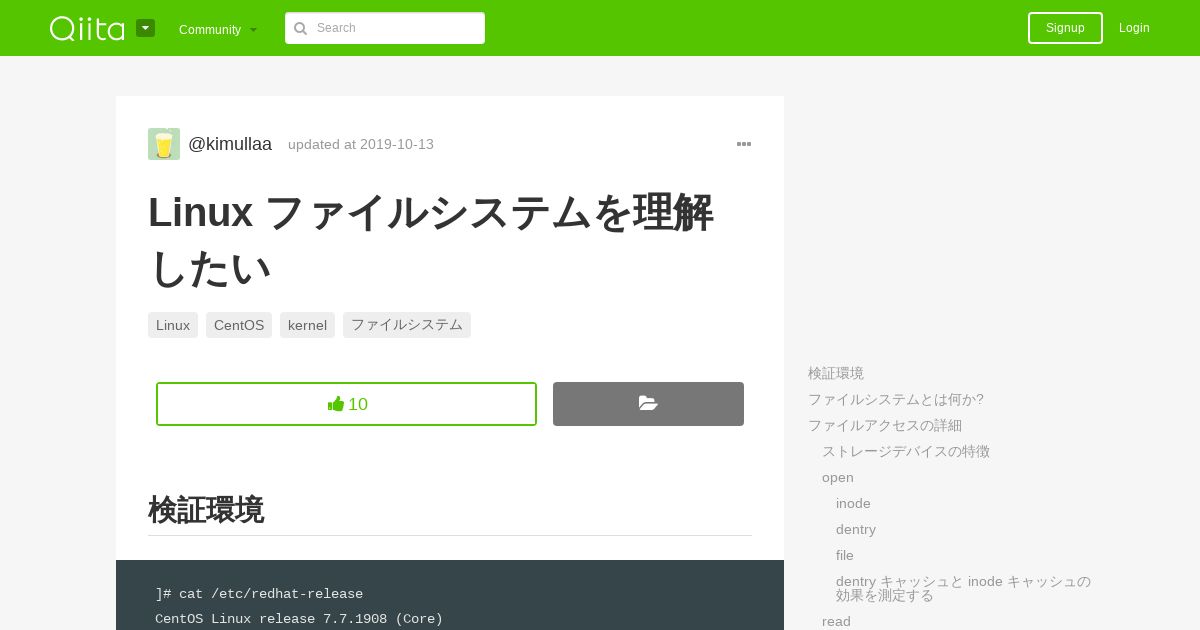Image resolution: width=1200 pixels, height=630 pixels.
Task: Open the Login link
Action: point(1134,28)
